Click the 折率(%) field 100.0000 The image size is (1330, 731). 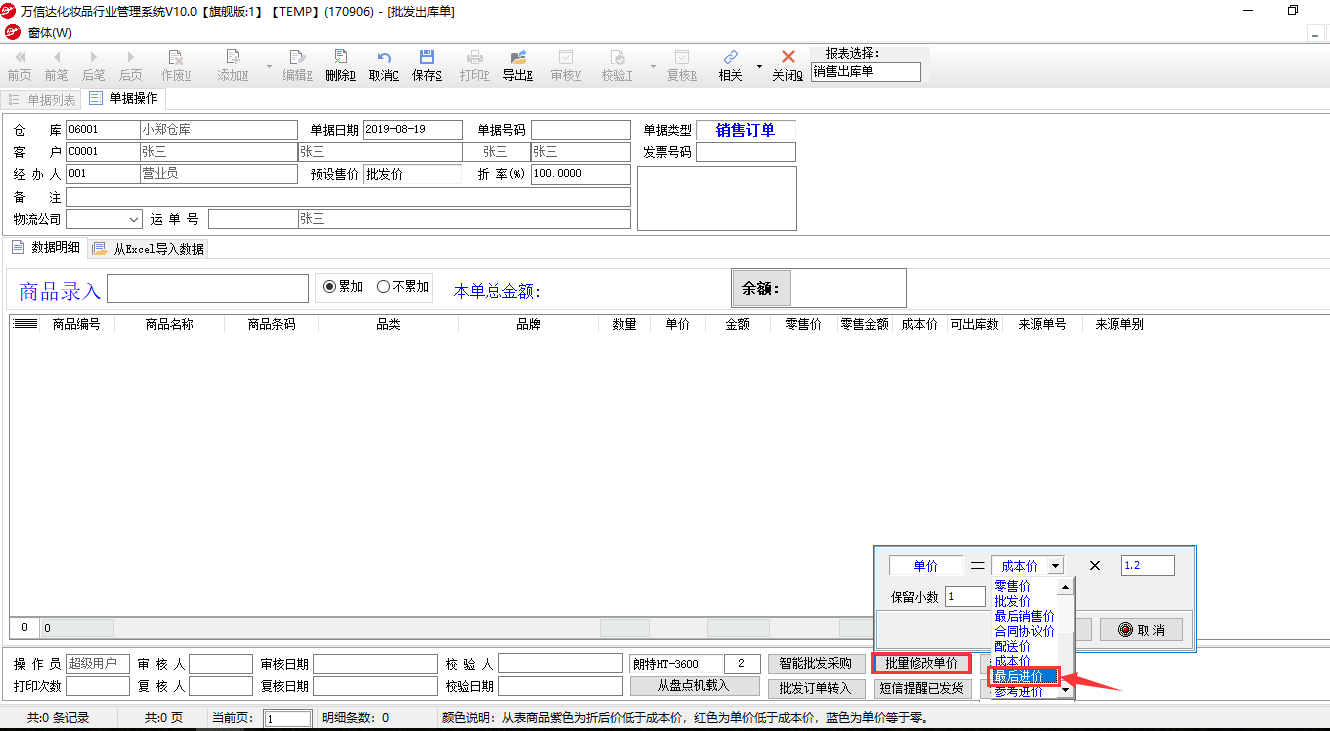(x=580, y=174)
